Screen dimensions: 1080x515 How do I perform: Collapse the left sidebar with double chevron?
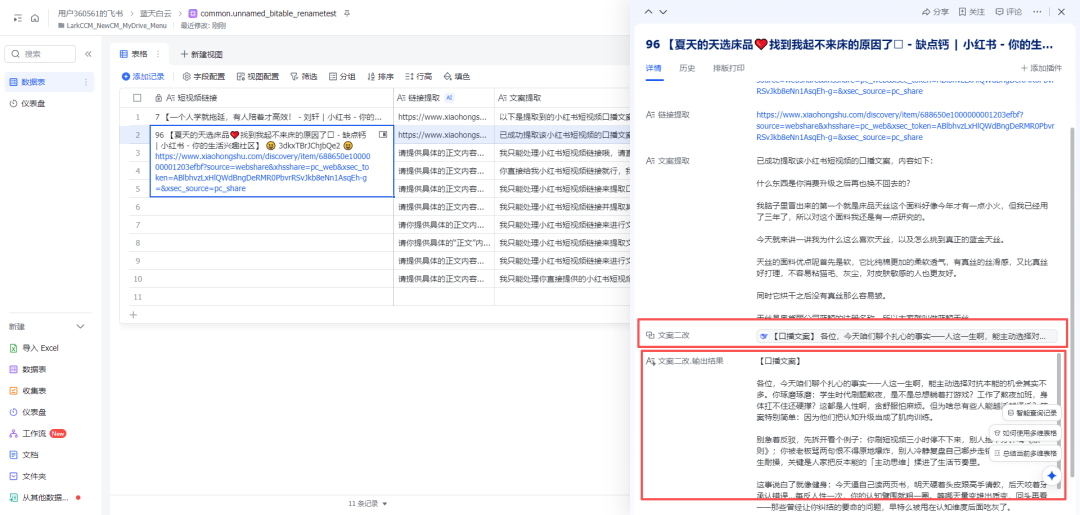(88, 54)
